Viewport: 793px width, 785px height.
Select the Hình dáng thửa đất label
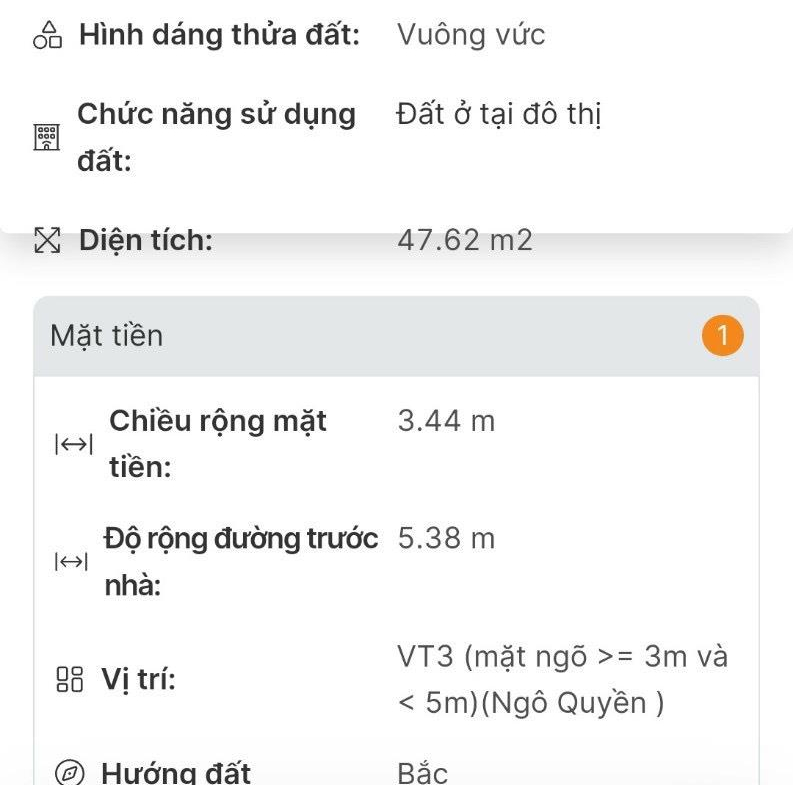[219, 35]
